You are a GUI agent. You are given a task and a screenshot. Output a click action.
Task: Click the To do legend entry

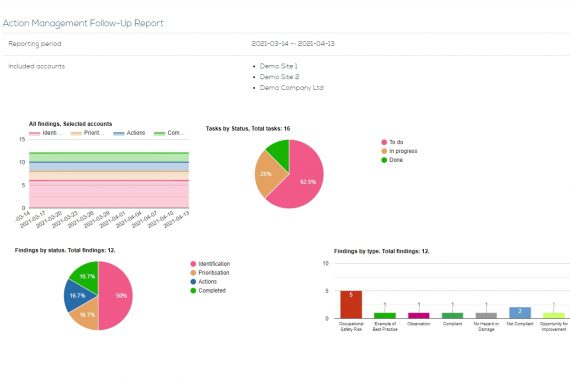coord(392,142)
